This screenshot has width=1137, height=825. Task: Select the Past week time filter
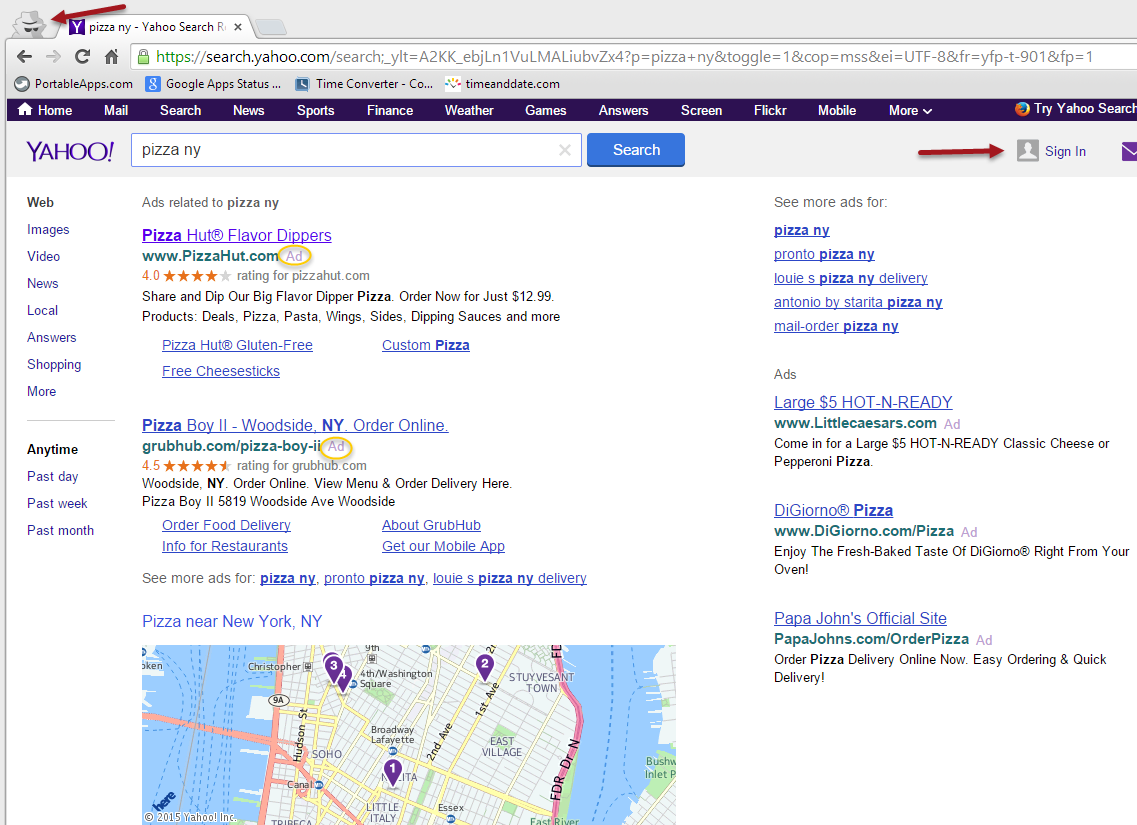click(x=57, y=503)
